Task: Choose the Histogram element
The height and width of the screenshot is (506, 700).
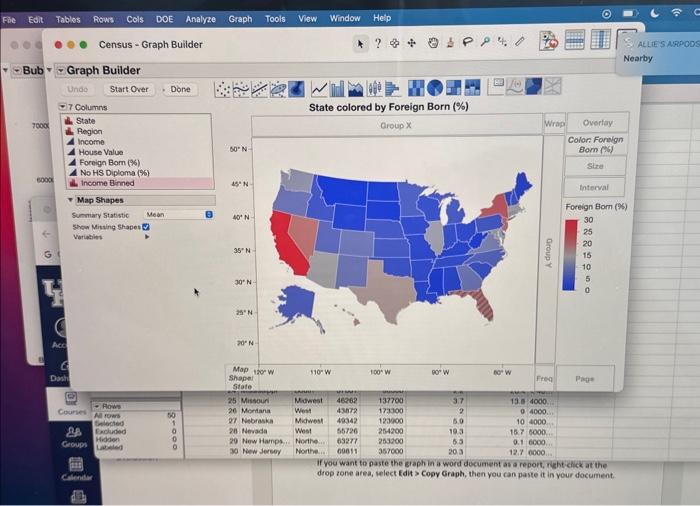Action: click(392, 88)
